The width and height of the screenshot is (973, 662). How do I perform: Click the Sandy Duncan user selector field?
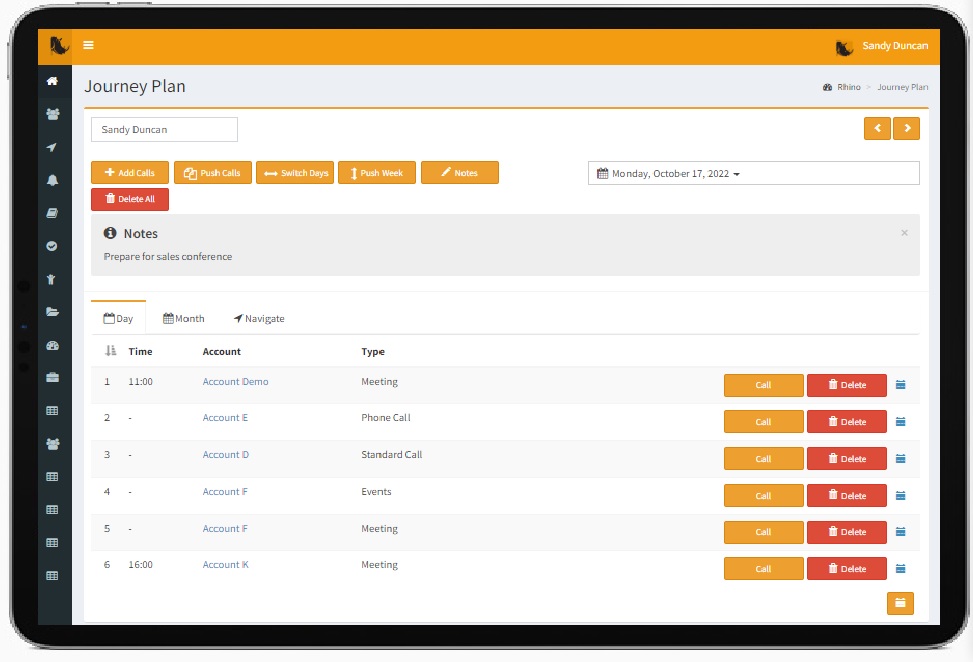[x=164, y=130]
